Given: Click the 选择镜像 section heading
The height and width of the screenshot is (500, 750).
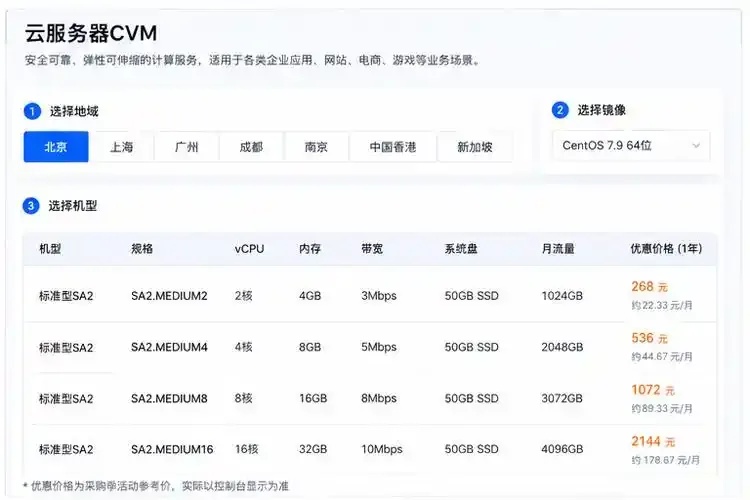Looking at the screenshot, I should pos(601,110).
